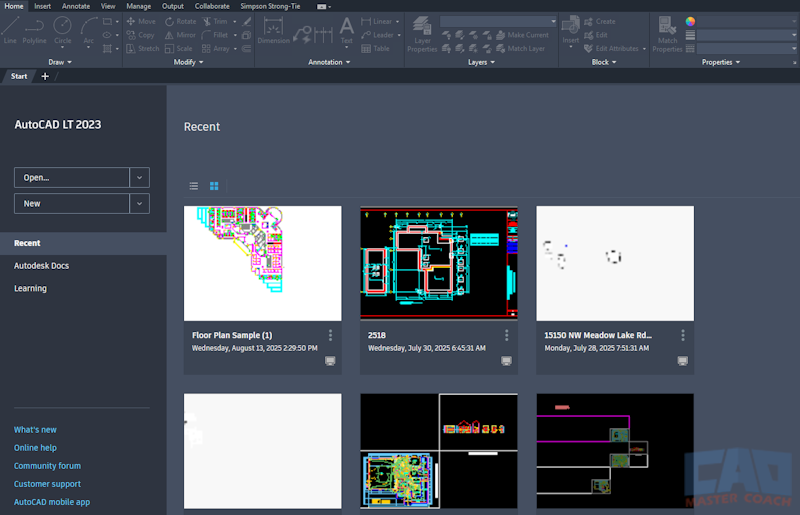The image size is (800, 515).
Task: Click Edit Attributes
Action: pos(611,48)
